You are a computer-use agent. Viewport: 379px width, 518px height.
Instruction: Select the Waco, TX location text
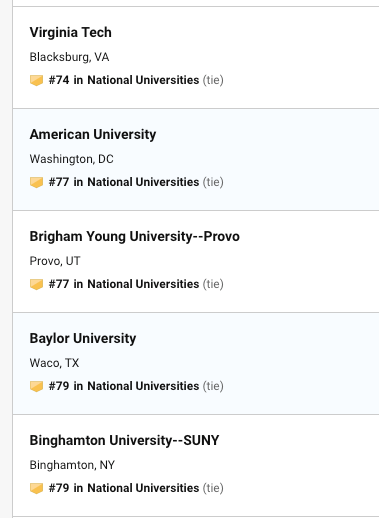(54, 363)
